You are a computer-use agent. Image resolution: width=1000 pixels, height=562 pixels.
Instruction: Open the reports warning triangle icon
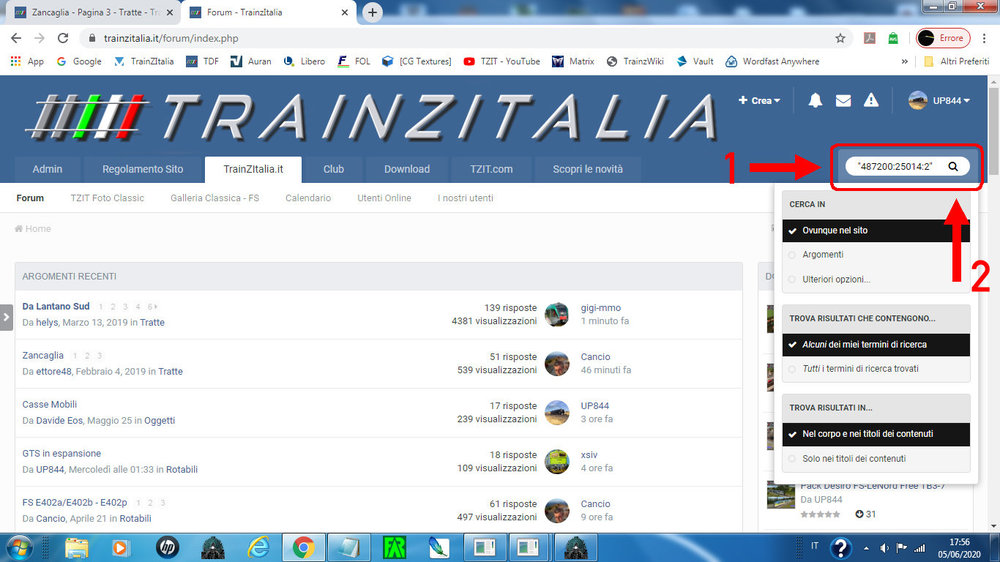[x=871, y=100]
